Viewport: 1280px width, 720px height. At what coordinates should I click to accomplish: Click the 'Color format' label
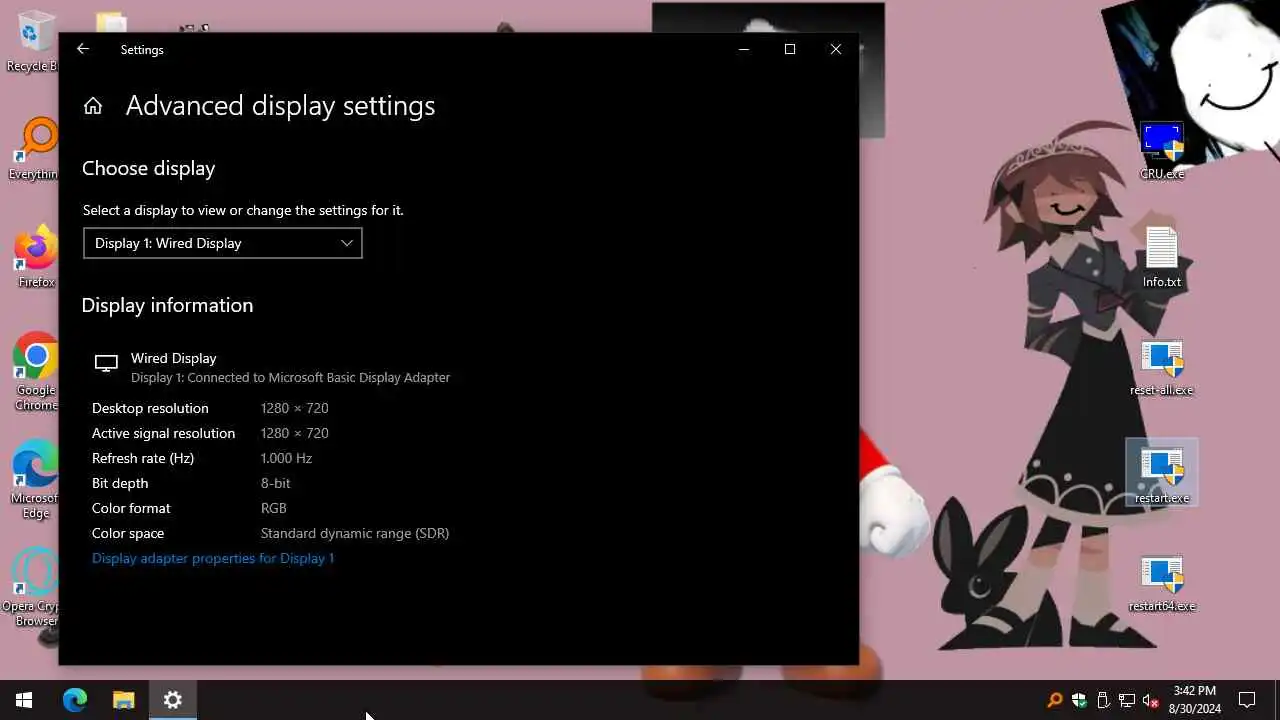pos(131,508)
